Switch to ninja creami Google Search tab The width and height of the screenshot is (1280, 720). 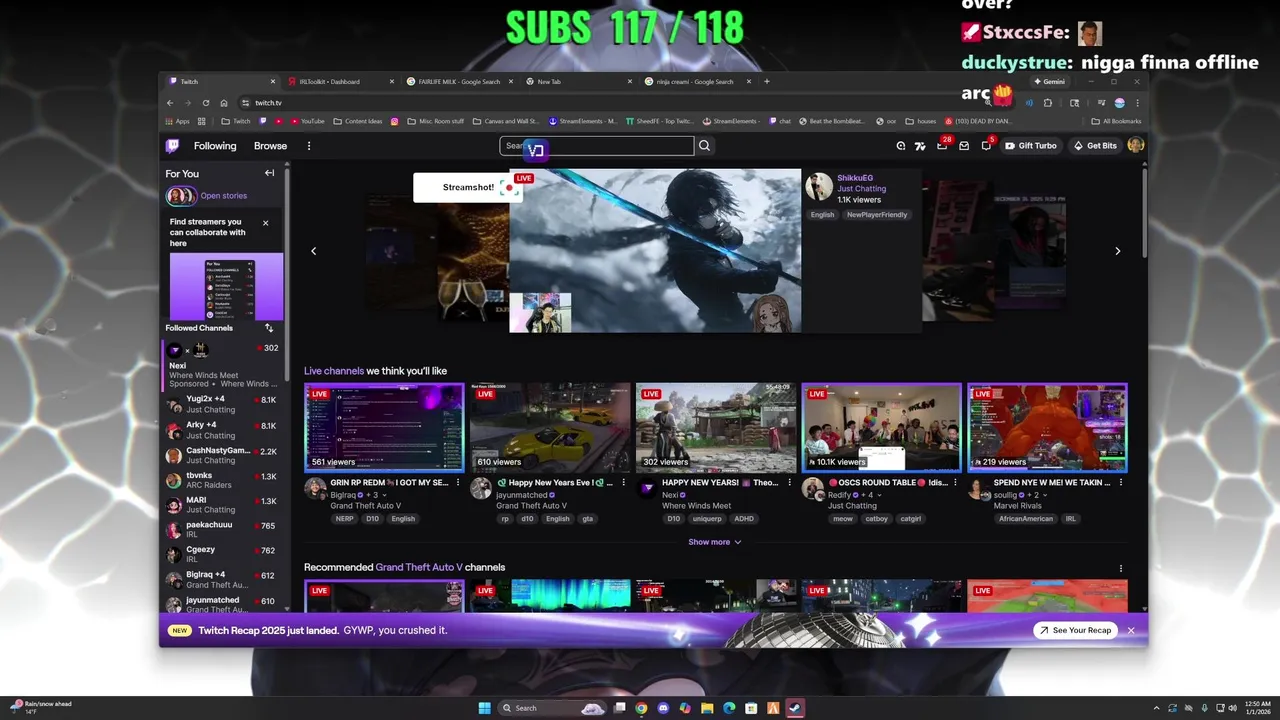pyautogui.click(x=696, y=81)
